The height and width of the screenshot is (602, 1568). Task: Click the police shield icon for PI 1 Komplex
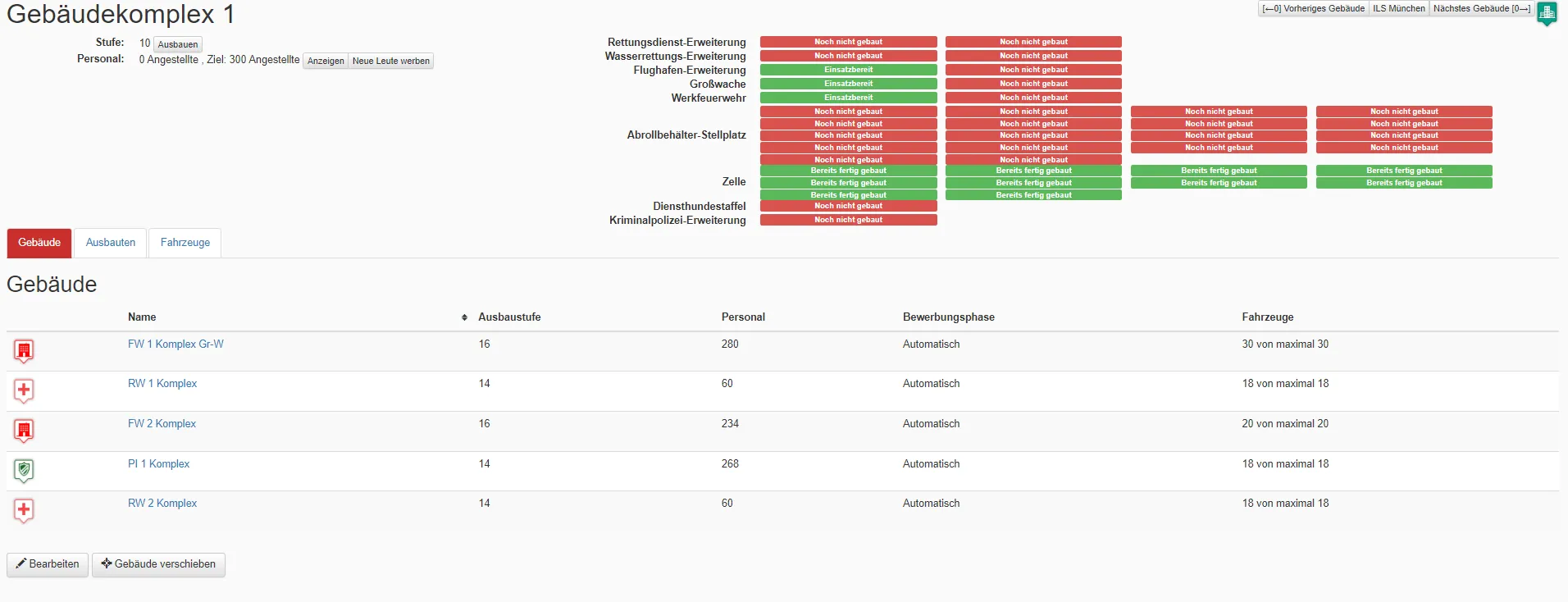pyautogui.click(x=24, y=471)
